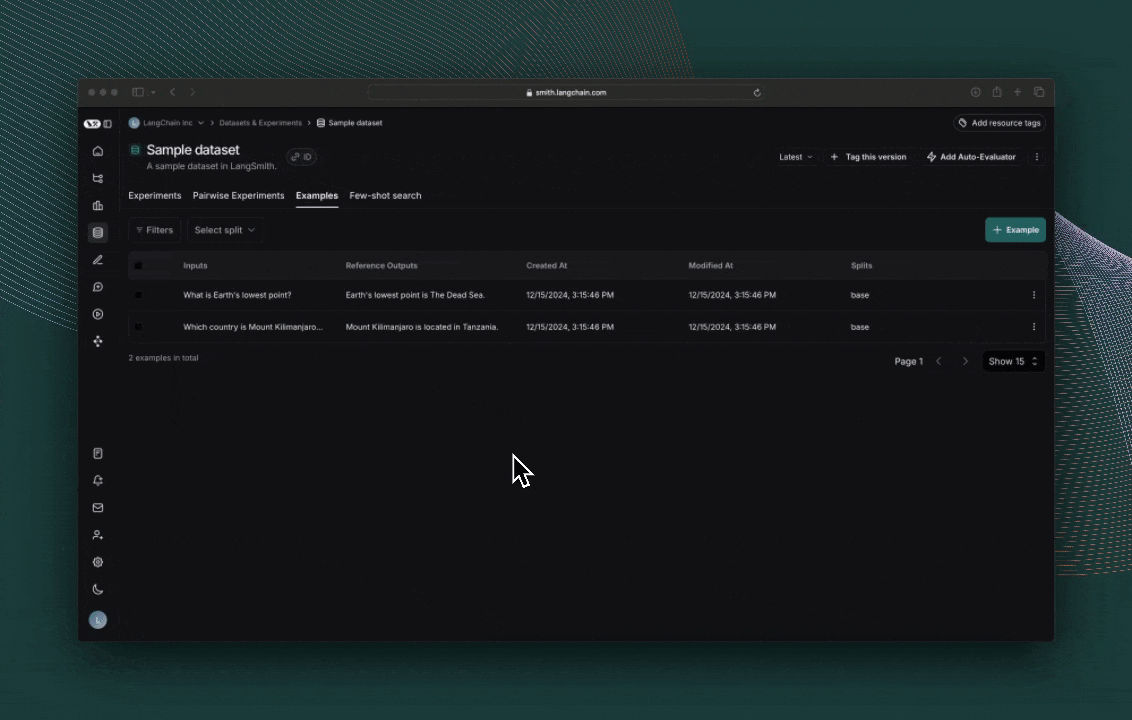Image resolution: width=1132 pixels, height=720 pixels.
Task: Open the Latest version dropdown
Action: click(x=795, y=156)
